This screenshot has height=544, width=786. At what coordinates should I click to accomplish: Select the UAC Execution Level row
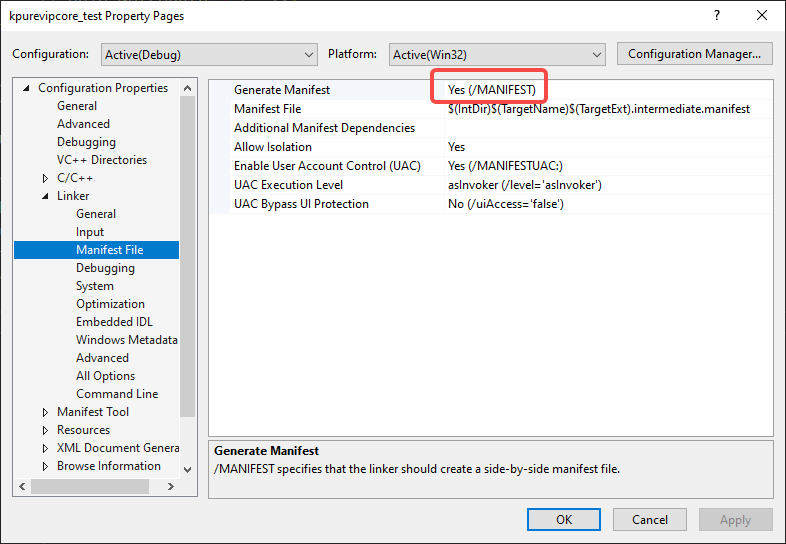(288, 185)
